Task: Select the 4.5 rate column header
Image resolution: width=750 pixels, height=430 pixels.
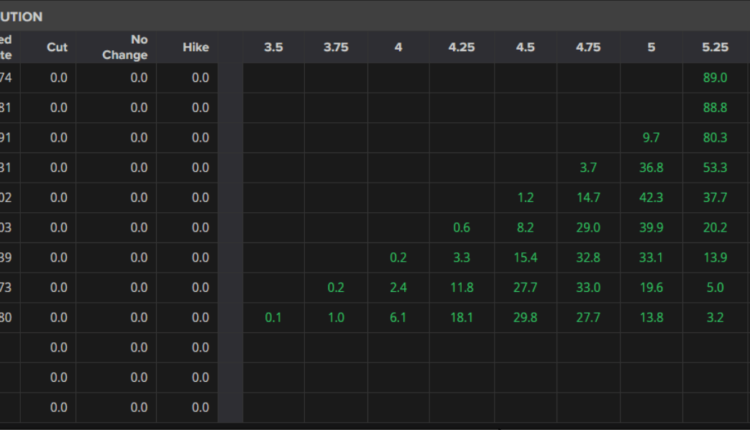Action: (525, 47)
